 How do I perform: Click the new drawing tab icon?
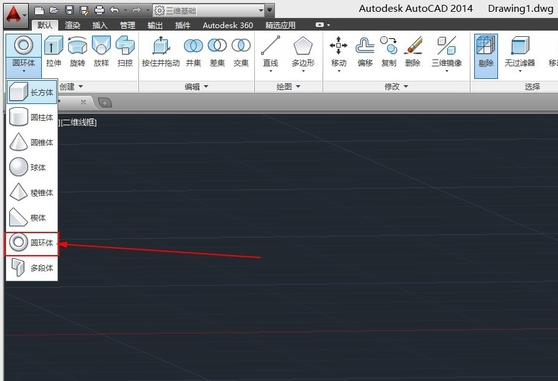pos(105,103)
